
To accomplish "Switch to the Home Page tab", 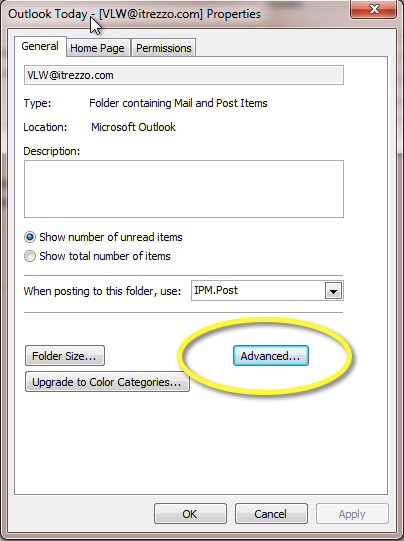I will [97, 48].
